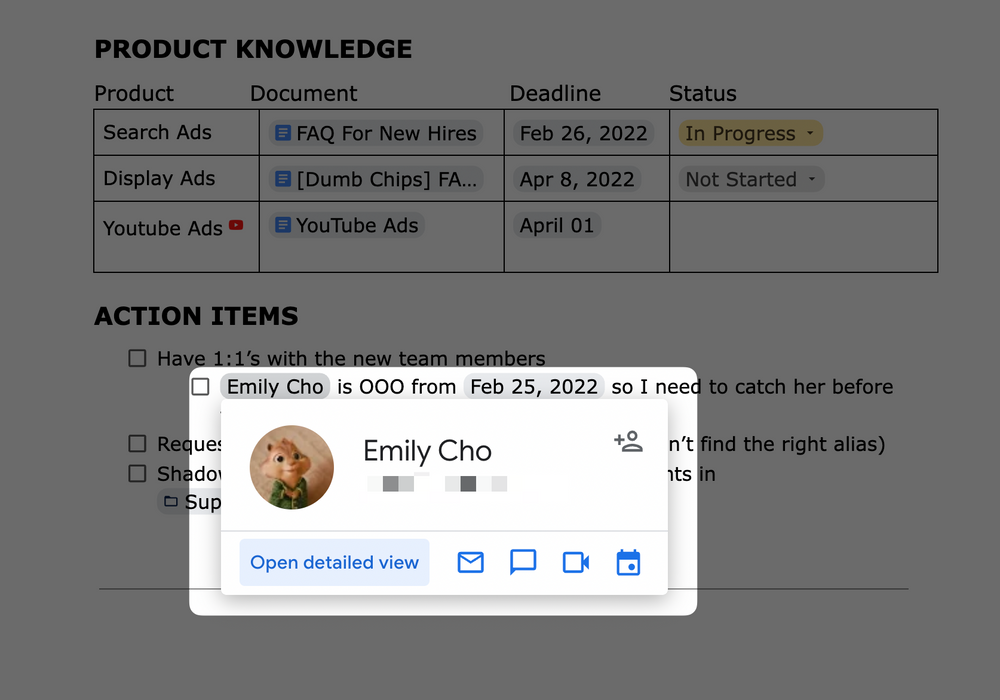
Task: Open the Not Started status dropdown
Action: (750, 179)
